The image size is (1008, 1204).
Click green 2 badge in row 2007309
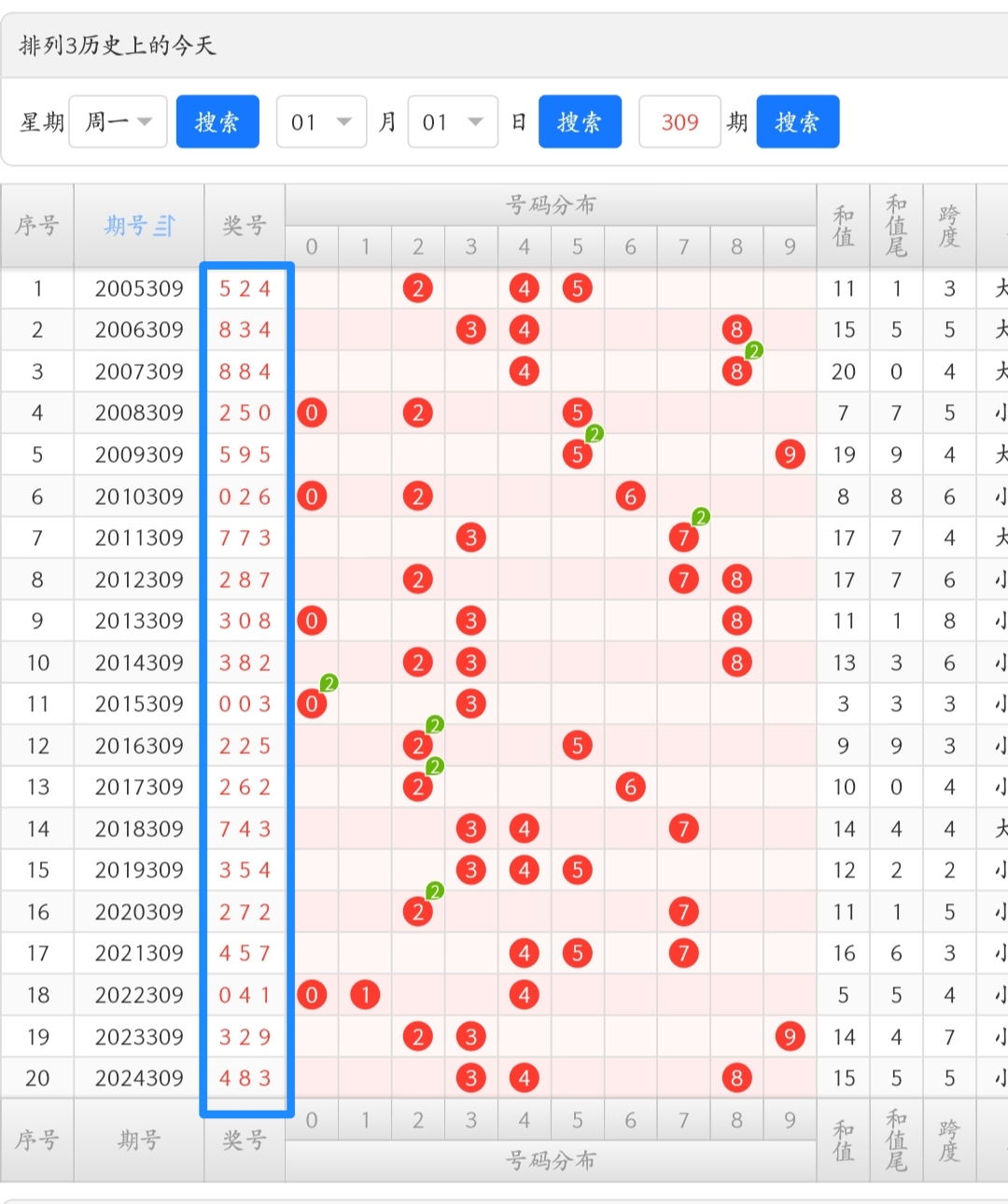pos(754,351)
